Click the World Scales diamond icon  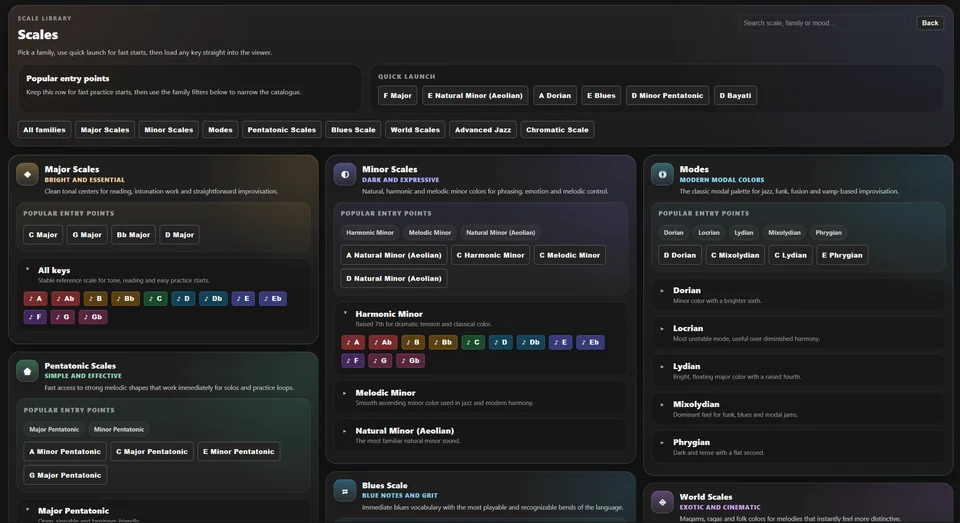662,502
